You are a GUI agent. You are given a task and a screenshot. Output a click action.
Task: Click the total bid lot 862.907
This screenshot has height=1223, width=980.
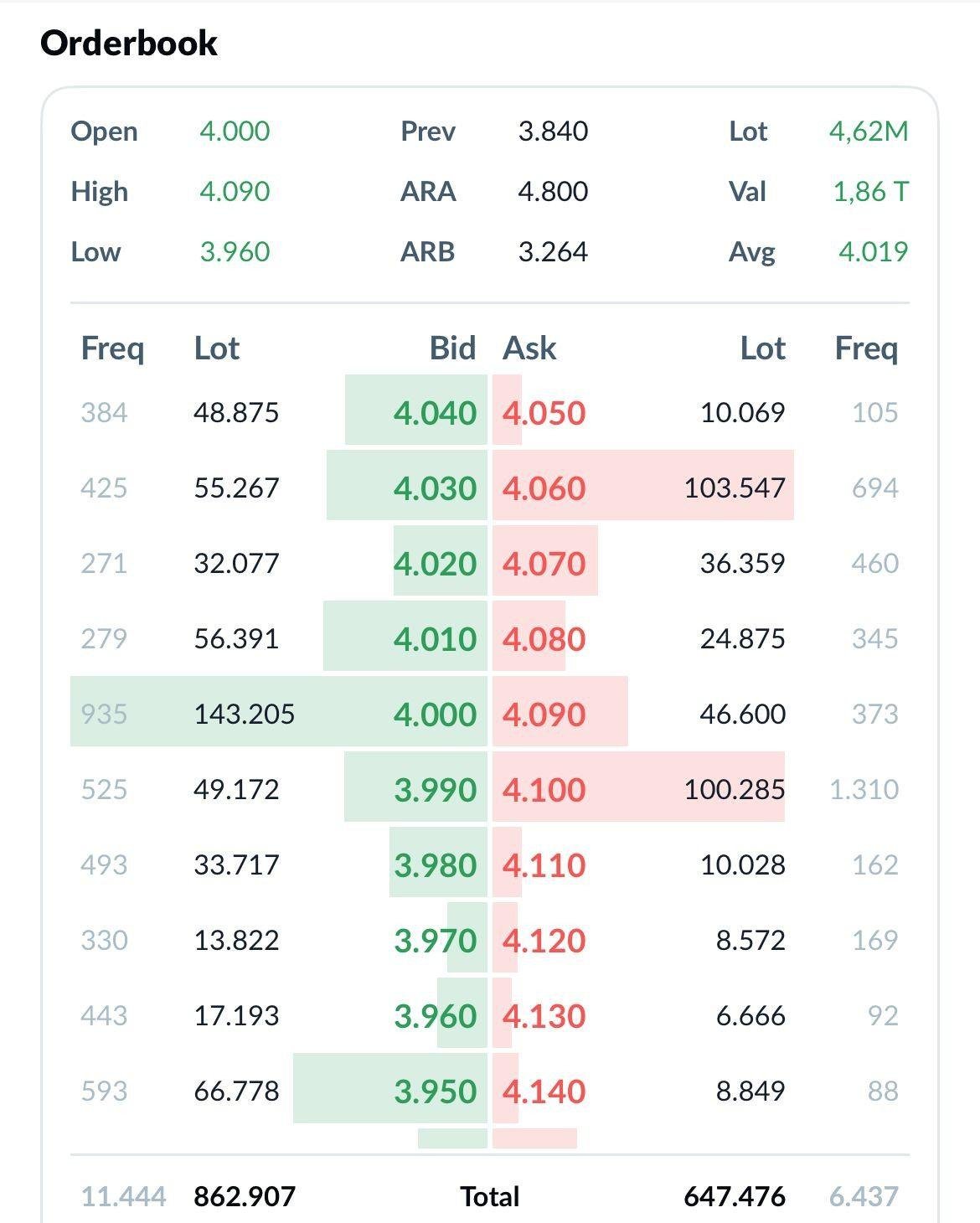click(x=245, y=1196)
